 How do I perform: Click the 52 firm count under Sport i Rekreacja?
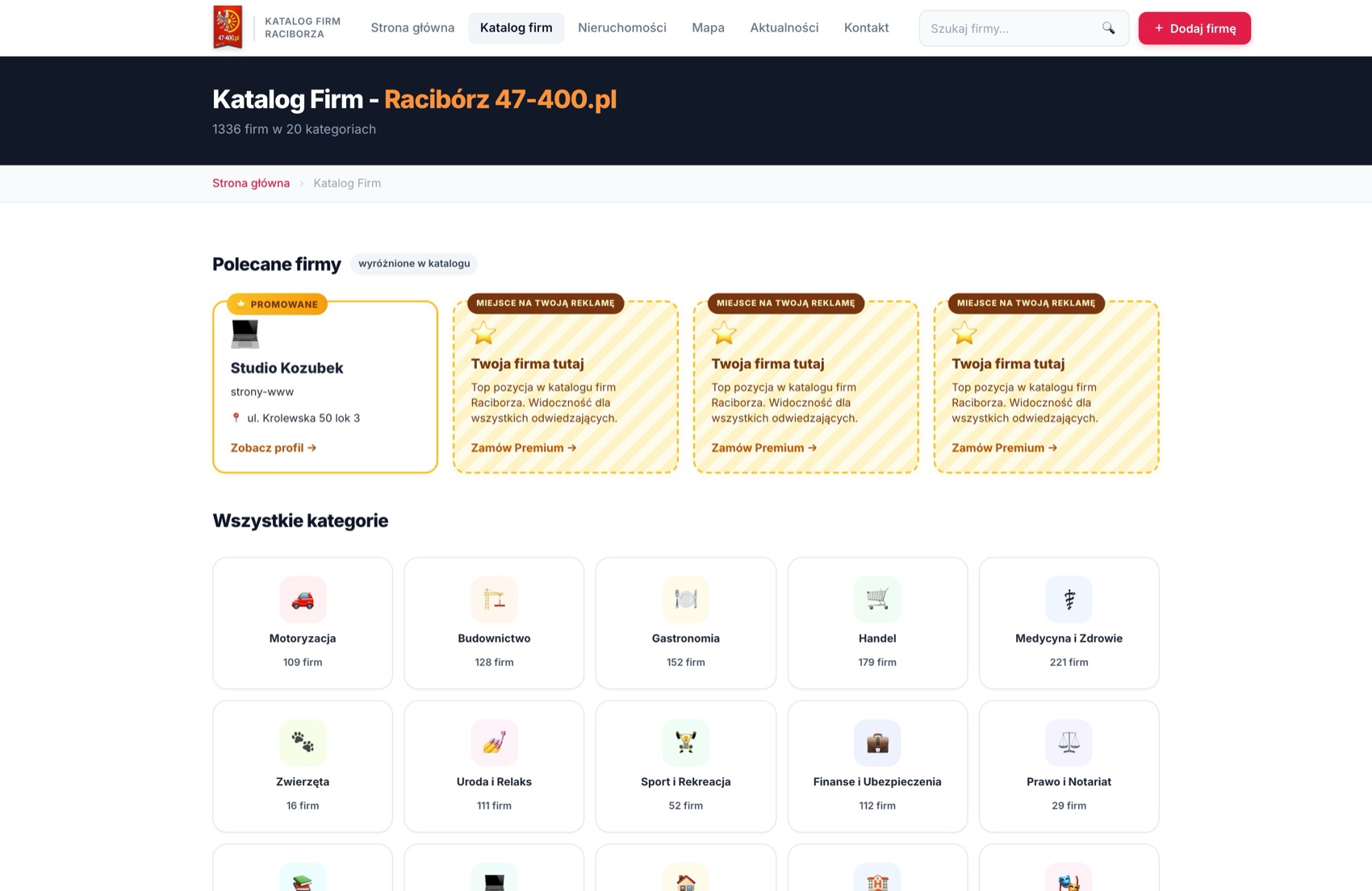(x=686, y=805)
